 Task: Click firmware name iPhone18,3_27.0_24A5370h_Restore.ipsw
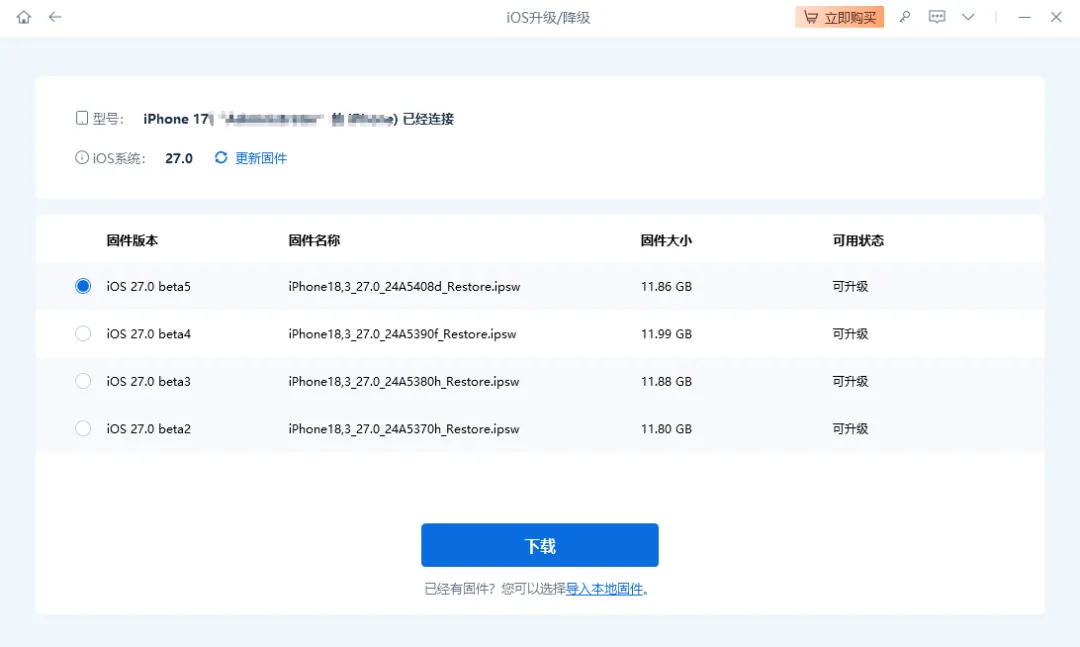(404, 429)
